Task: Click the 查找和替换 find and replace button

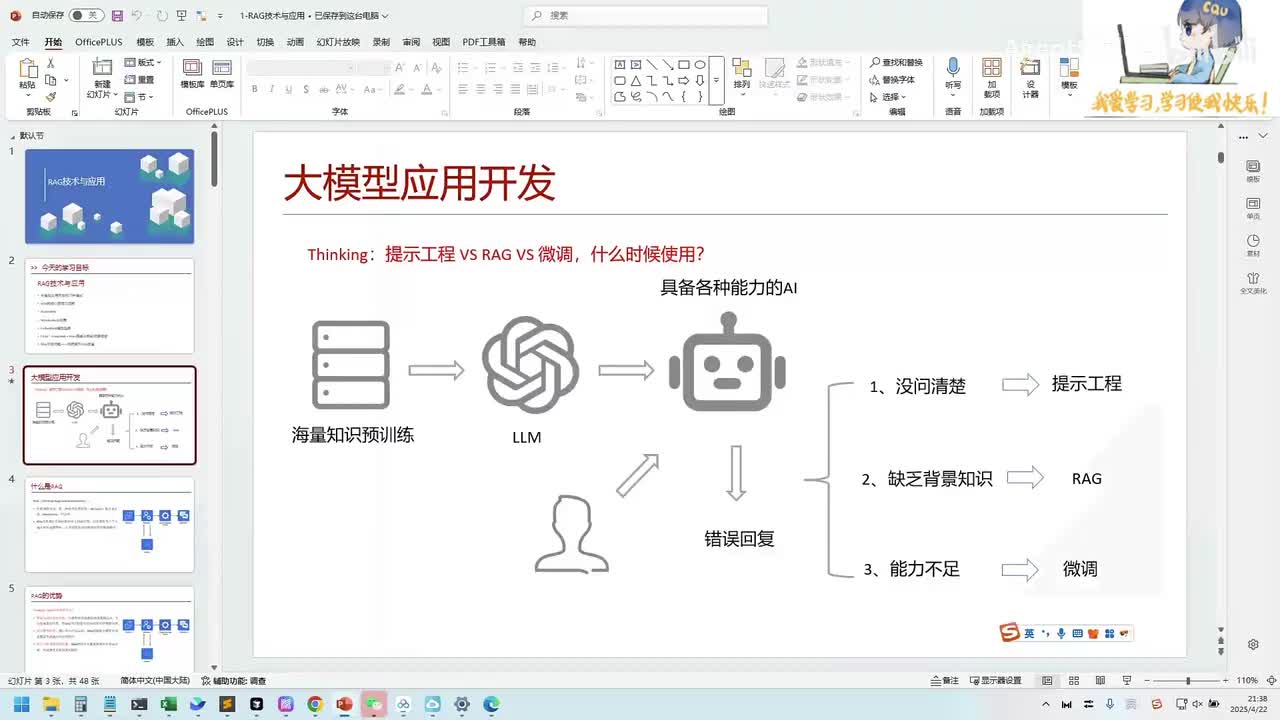Action: coord(896,63)
